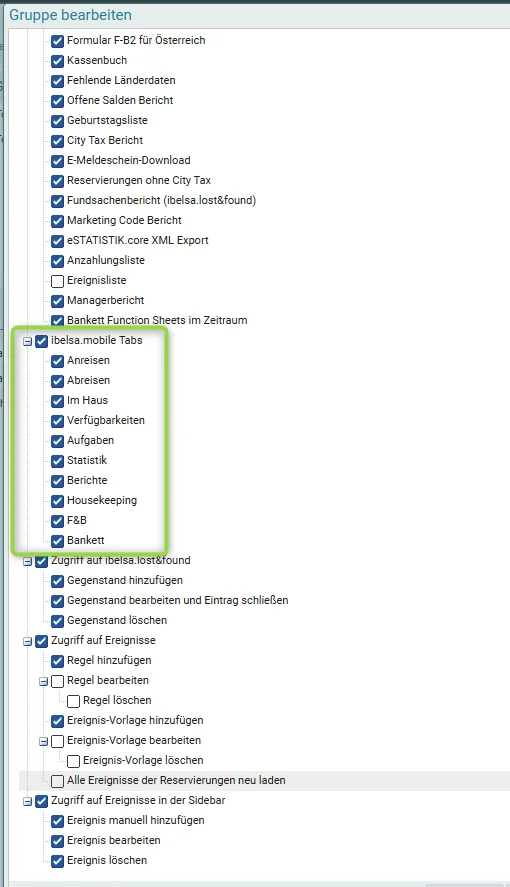The image size is (510, 887).
Task: Collapse the Ereignis-Vorlage bearbeiten subtree
Action: [x=43, y=742]
